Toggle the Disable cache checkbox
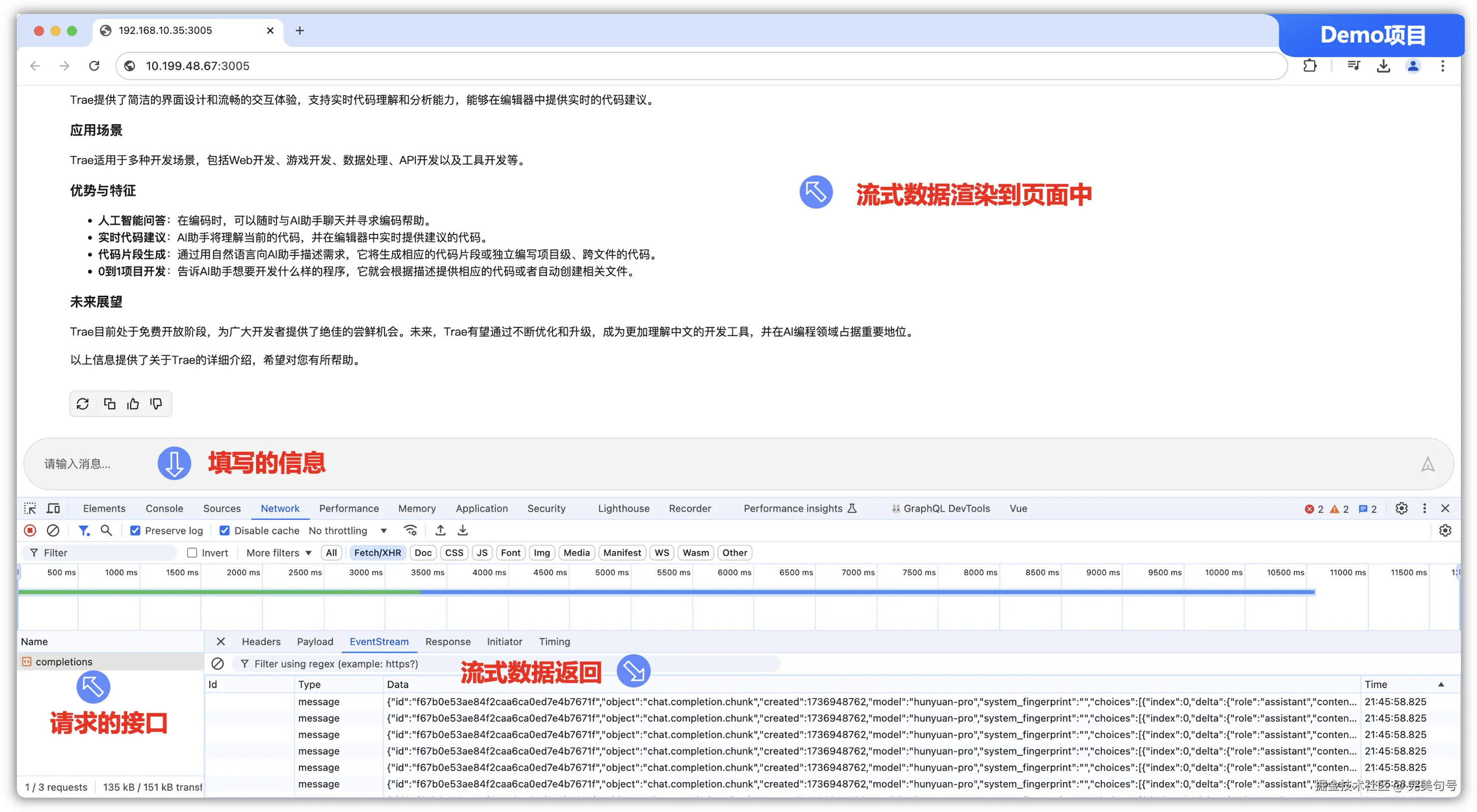Screen dimensions: 1477x812 point(225,531)
